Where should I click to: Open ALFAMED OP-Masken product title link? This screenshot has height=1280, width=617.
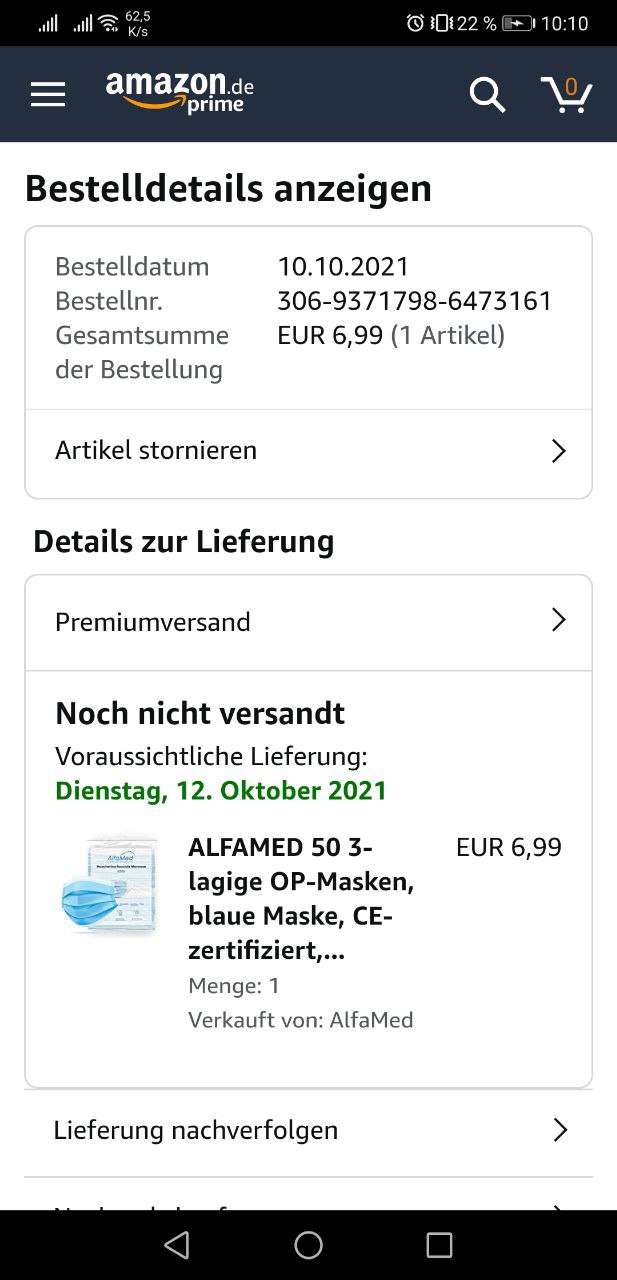pos(300,899)
